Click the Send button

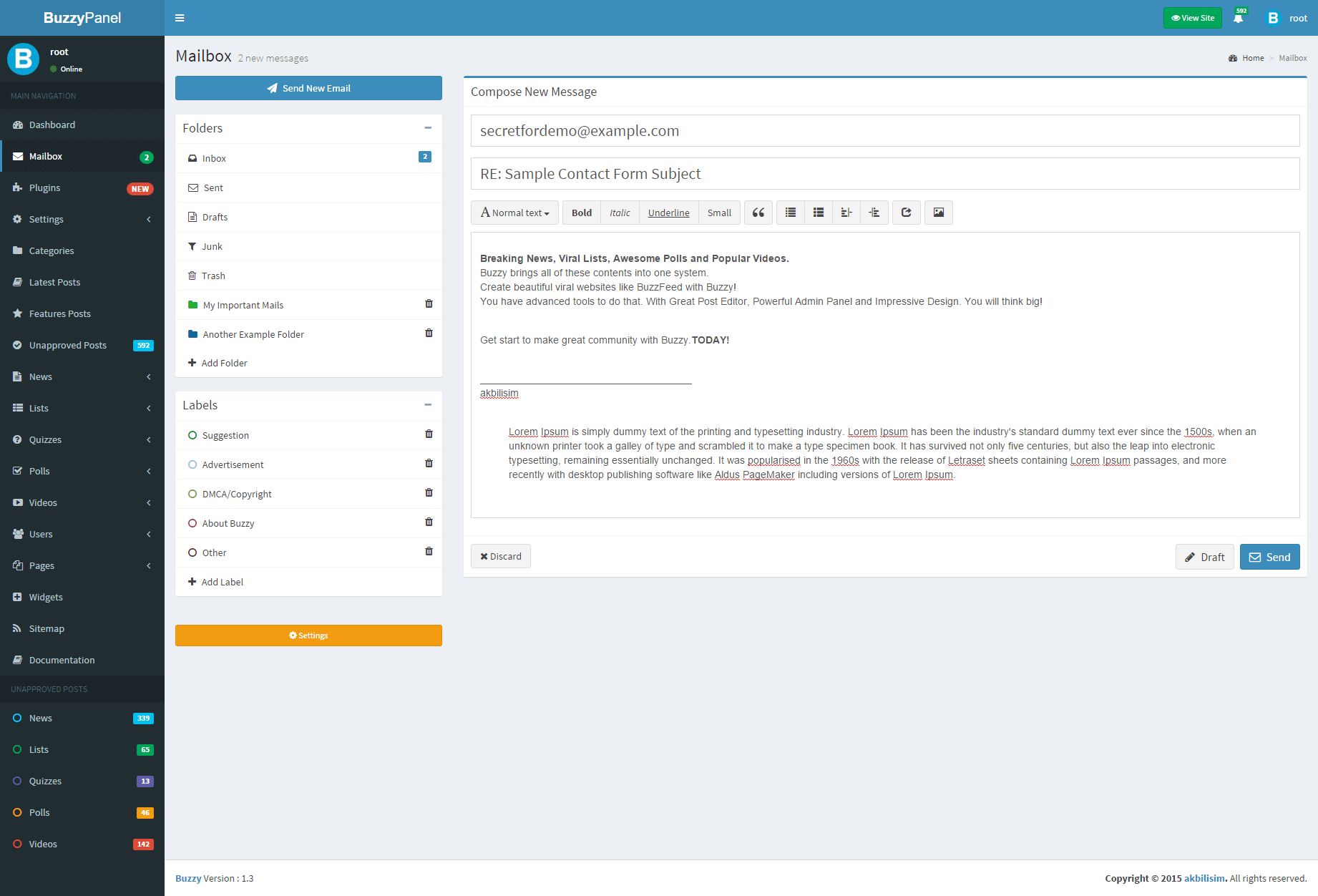point(1269,557)
